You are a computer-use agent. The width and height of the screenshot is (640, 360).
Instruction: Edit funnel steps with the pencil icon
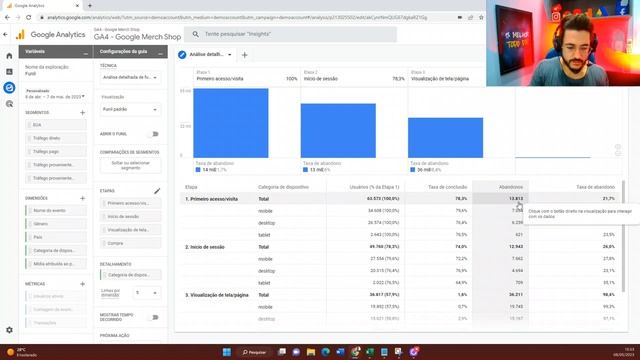click(x=157, y=191)
